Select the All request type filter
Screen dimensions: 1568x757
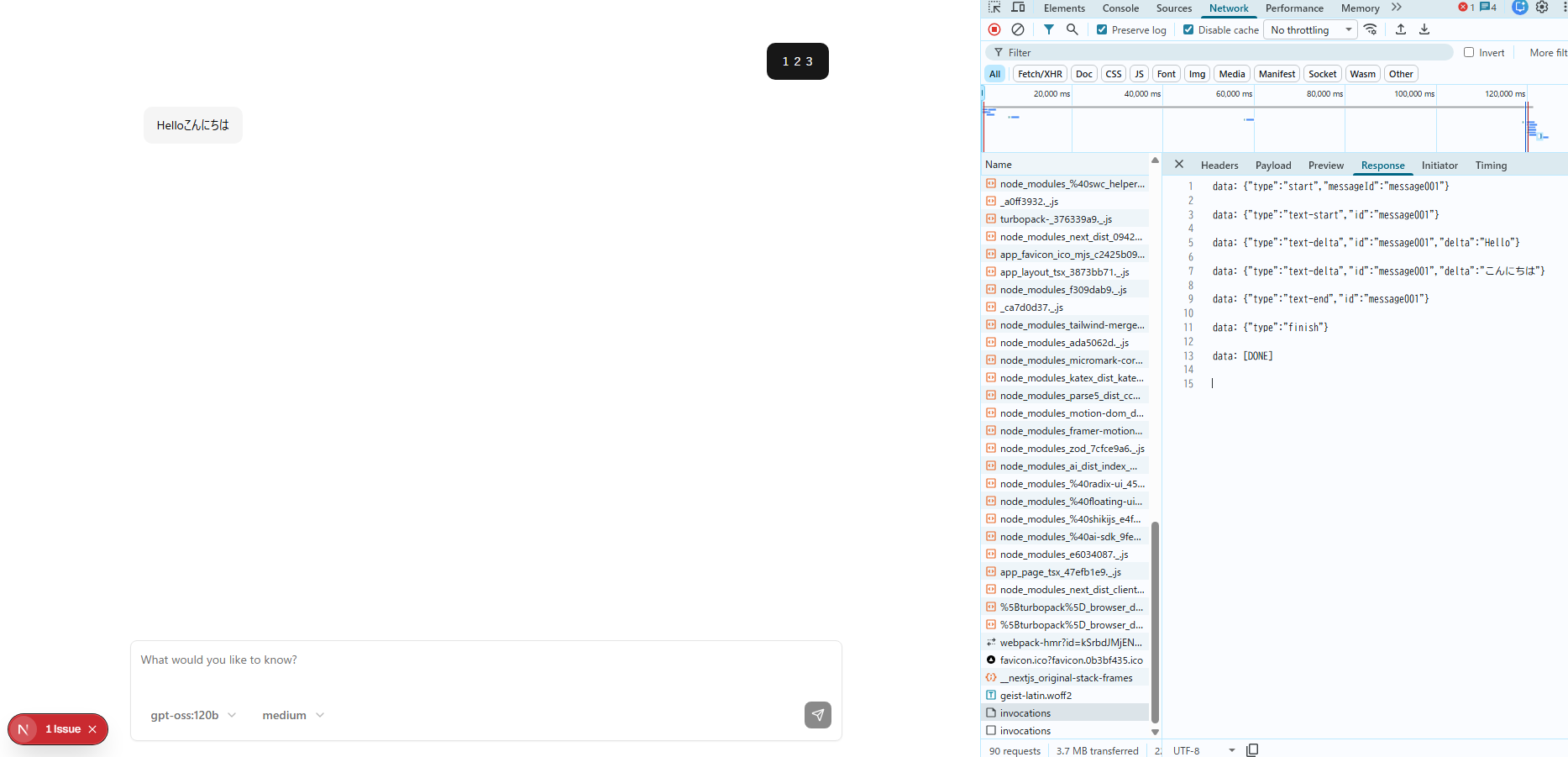point(994,74)
